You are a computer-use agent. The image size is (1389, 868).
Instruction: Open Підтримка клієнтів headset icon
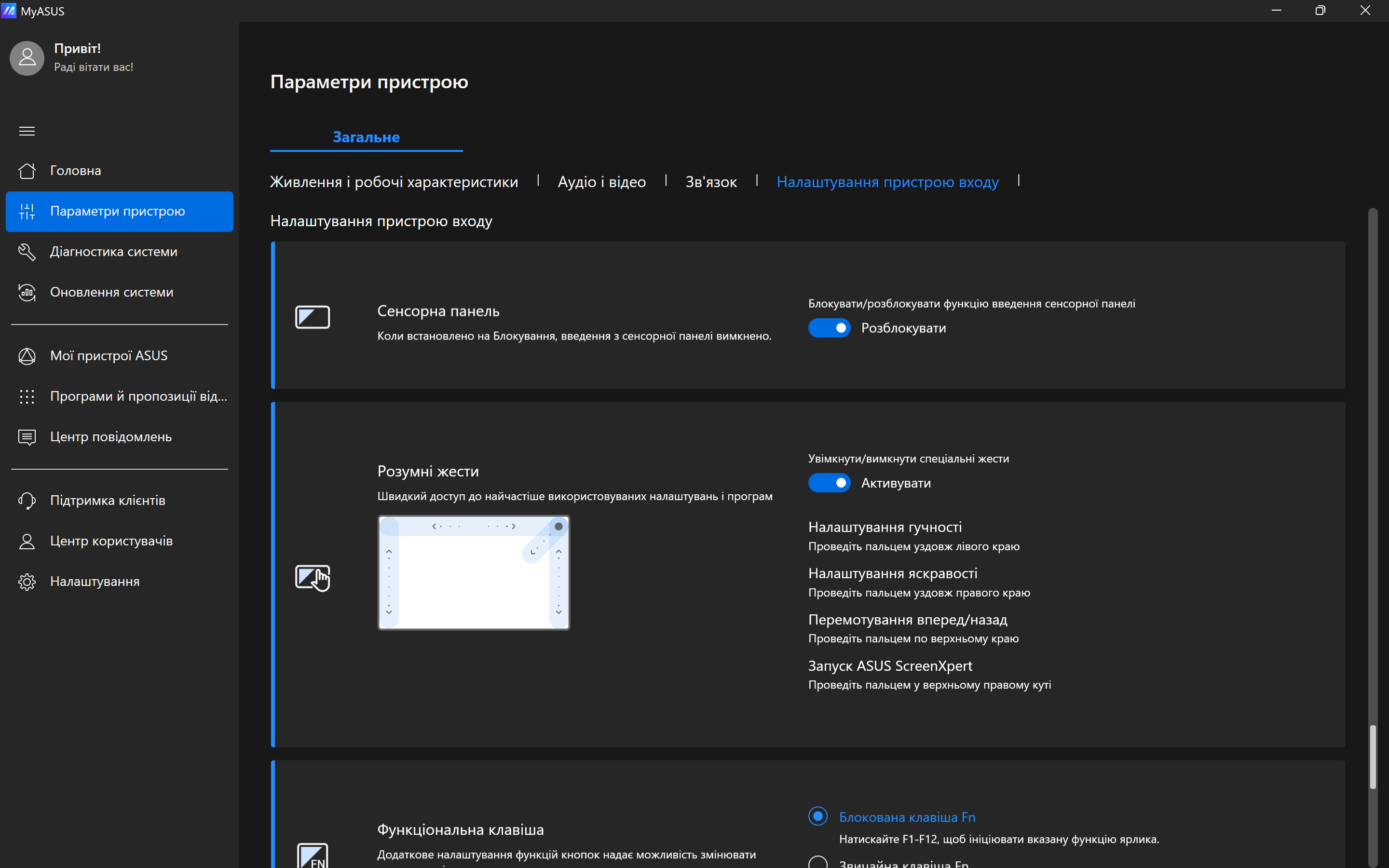click(27, 501)
